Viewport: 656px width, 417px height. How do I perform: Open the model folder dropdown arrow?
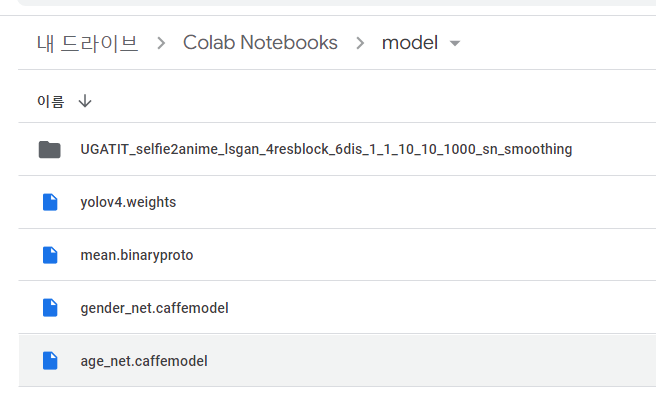tap(455, 43)
